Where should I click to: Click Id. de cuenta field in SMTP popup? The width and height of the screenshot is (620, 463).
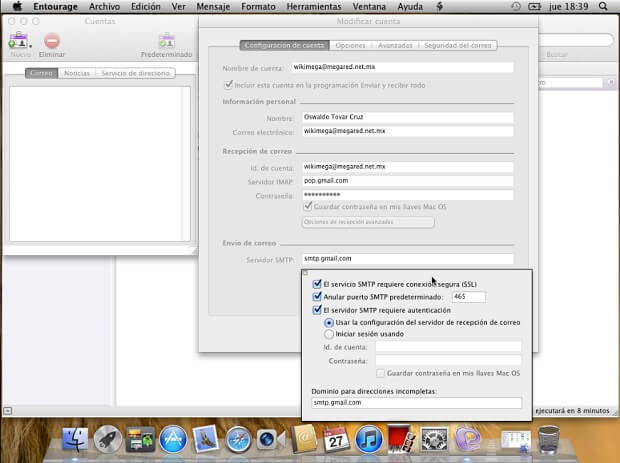pos(448,347)
